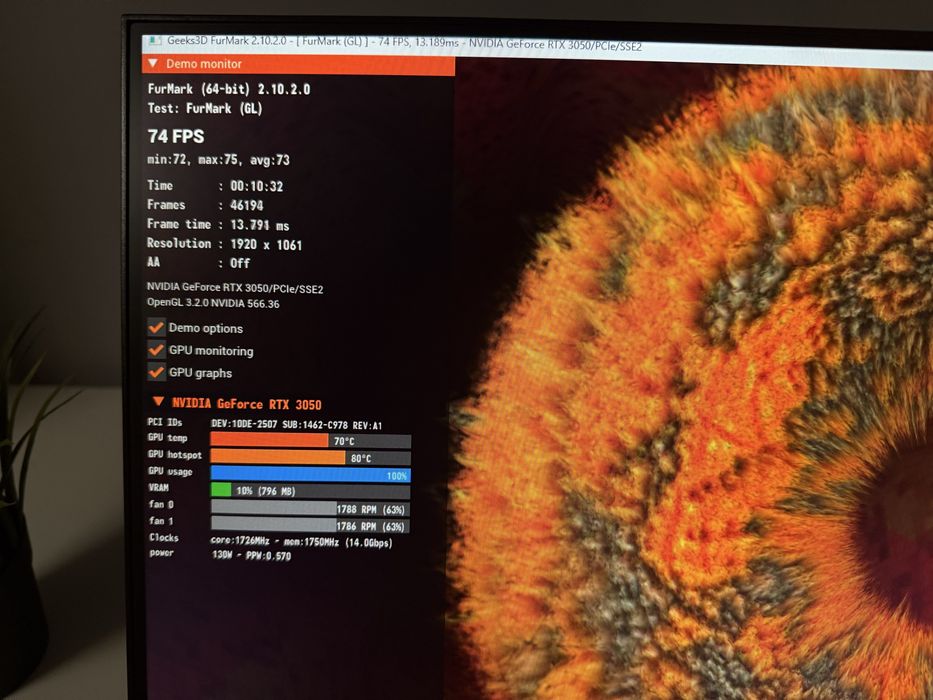Click the min:72, max:75, avg:73 line

click(218, 160)
